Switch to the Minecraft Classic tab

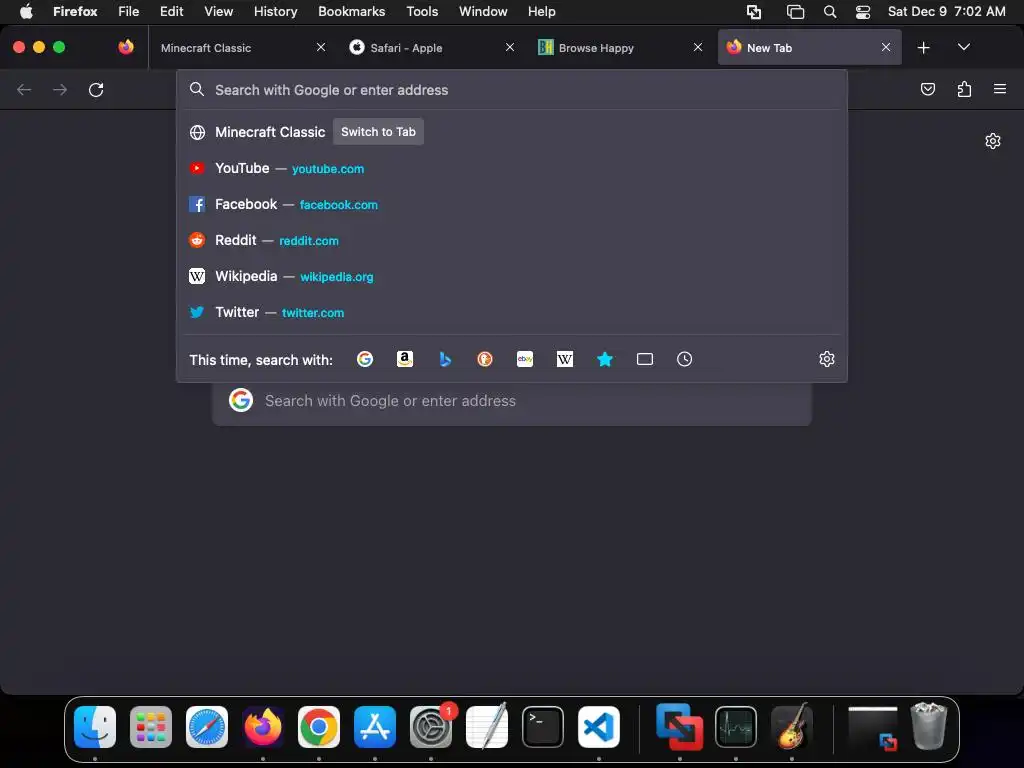242,47
